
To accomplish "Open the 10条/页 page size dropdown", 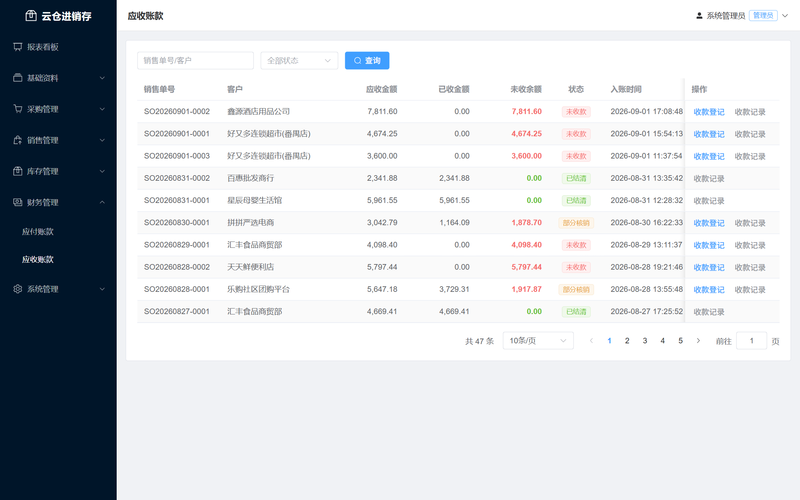I will [x=538, y=341].
